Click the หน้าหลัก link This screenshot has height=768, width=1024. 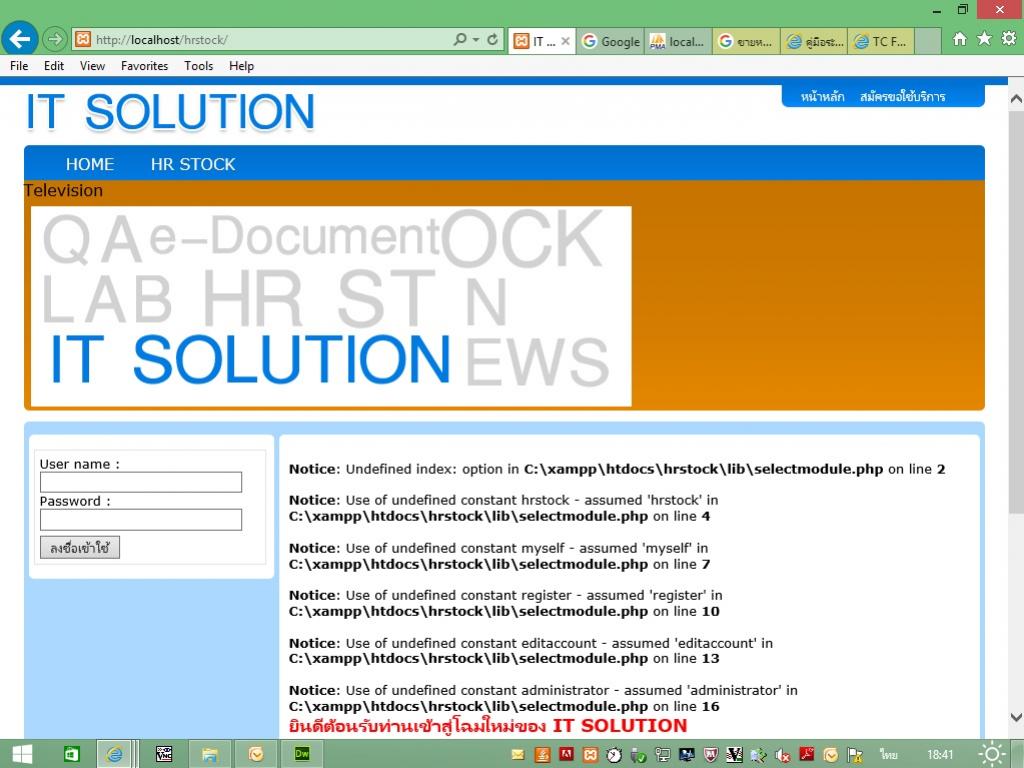coord(822,97)
